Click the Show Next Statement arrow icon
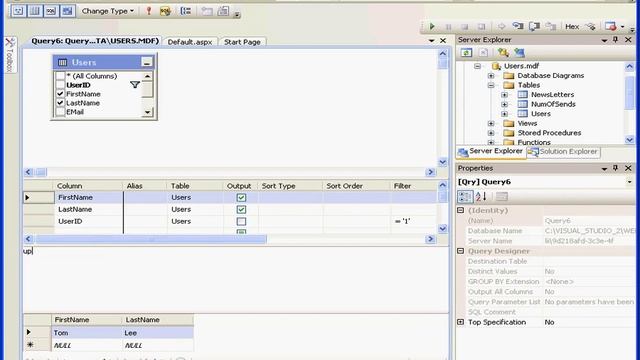Viewport: 640px width, 360px height. [x=502, y=27]
